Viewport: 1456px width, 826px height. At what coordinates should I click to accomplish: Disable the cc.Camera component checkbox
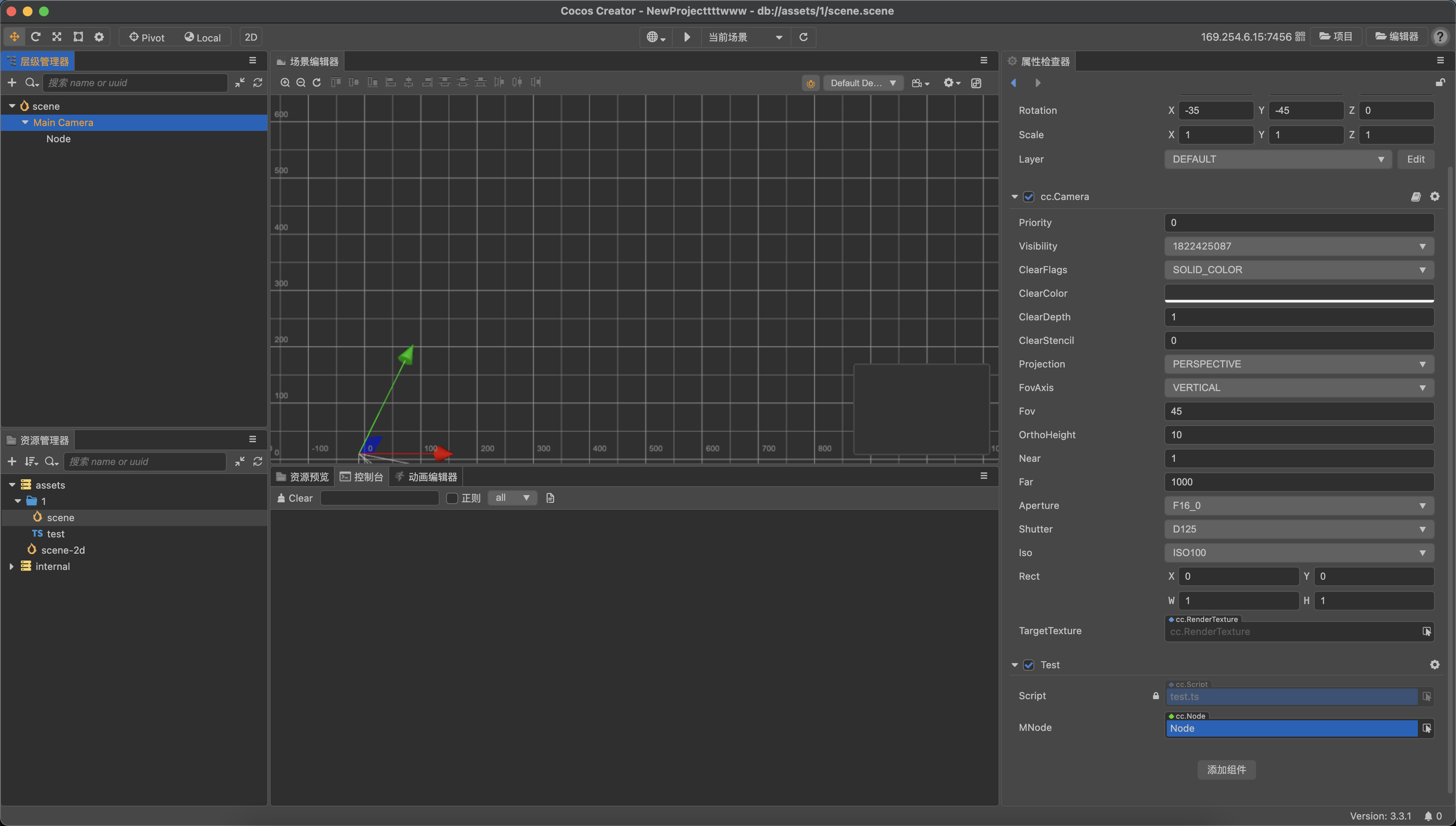point(1029,196)
